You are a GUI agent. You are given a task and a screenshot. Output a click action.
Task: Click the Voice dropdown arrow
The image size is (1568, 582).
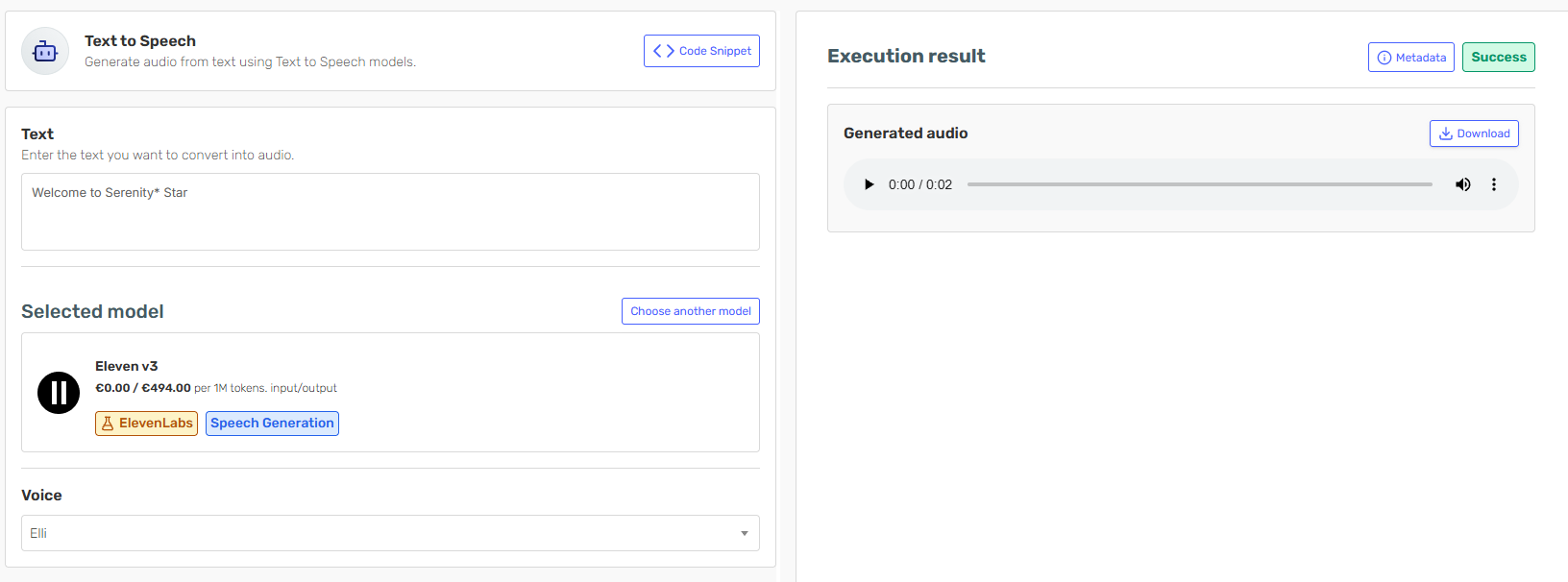pos(744,533)
